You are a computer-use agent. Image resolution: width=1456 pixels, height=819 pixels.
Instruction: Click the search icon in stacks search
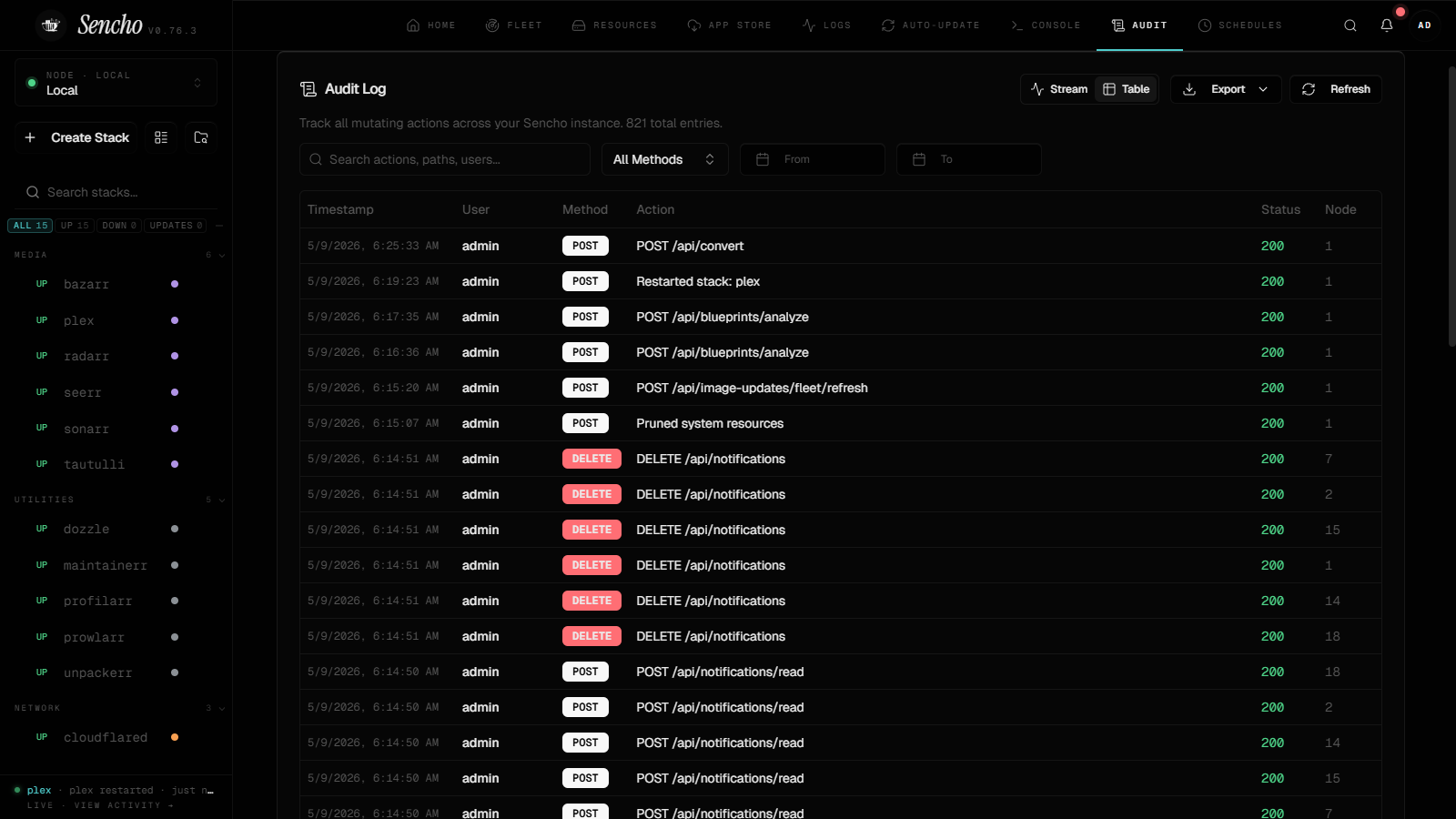[x=33, y=192]
